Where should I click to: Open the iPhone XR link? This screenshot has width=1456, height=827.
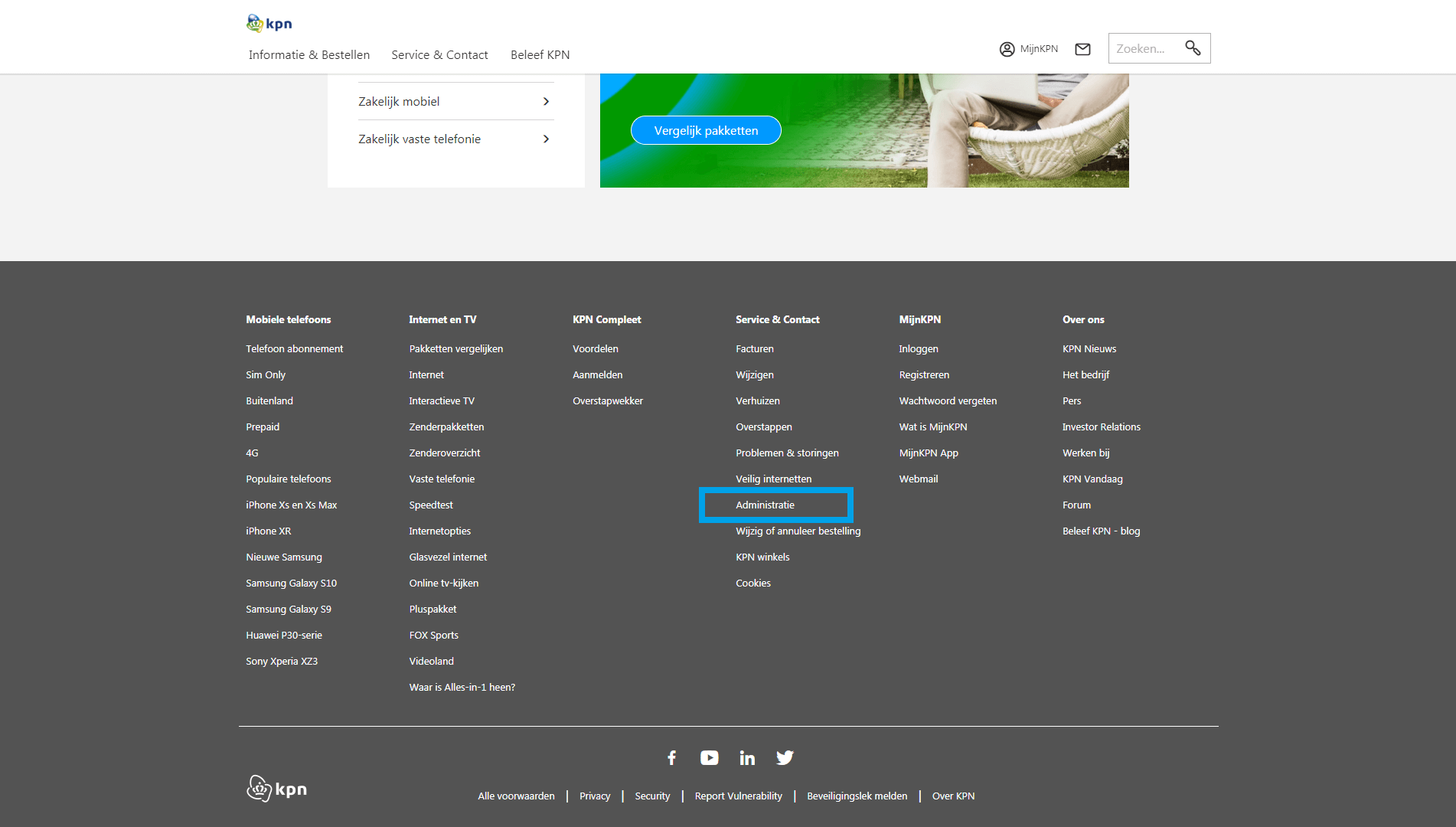269,531
